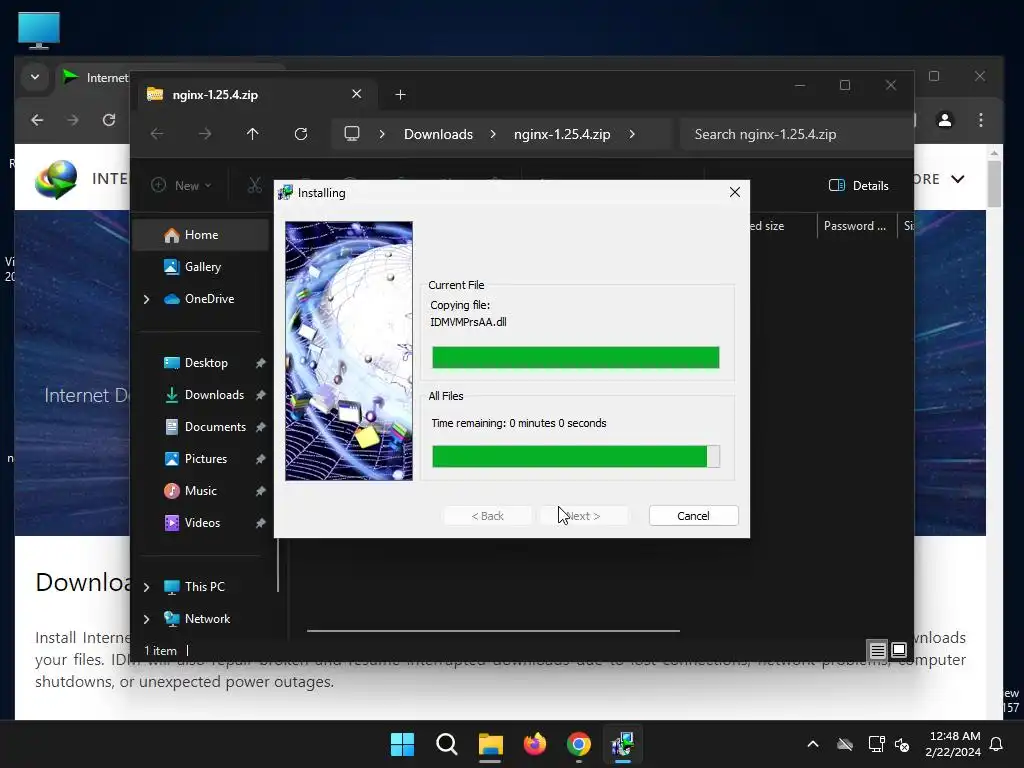Unpin Downloads using its pin icon

click(x=261, y=394)
